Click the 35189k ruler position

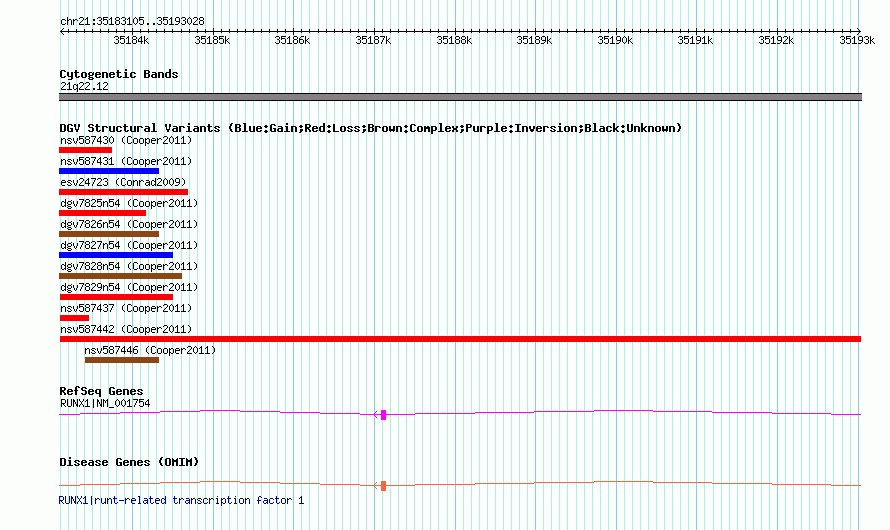tap(534, 40)
